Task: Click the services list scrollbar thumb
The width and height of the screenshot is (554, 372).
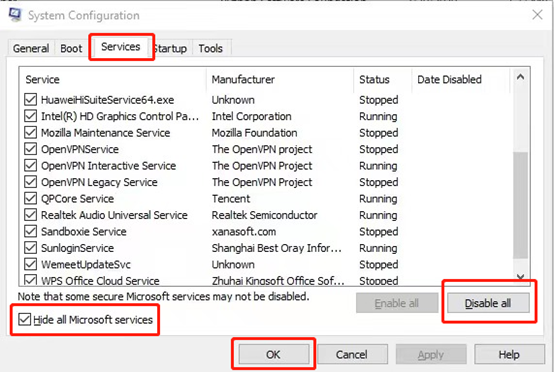Action: pos(520,206)
